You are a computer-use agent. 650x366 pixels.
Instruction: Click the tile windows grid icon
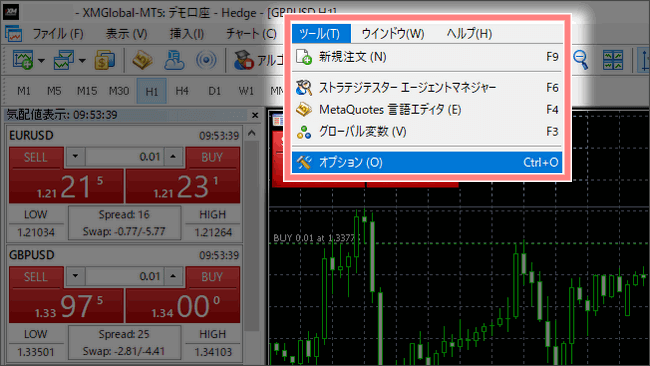point(613,60)
